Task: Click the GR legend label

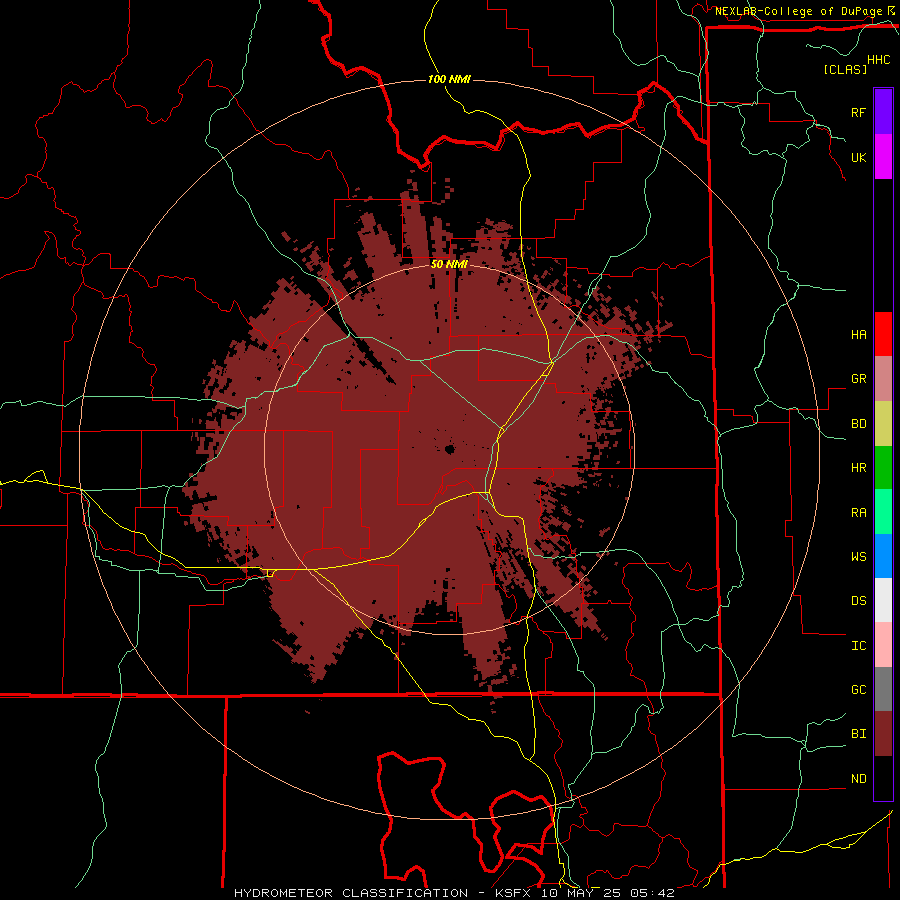Action: pyautogui.click(x=858, y=379)
